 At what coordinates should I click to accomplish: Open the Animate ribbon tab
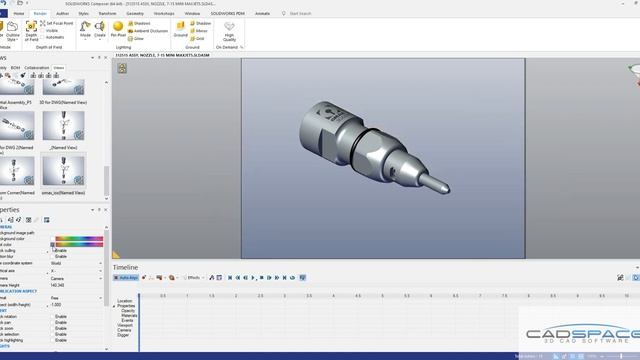click(262, 13)
